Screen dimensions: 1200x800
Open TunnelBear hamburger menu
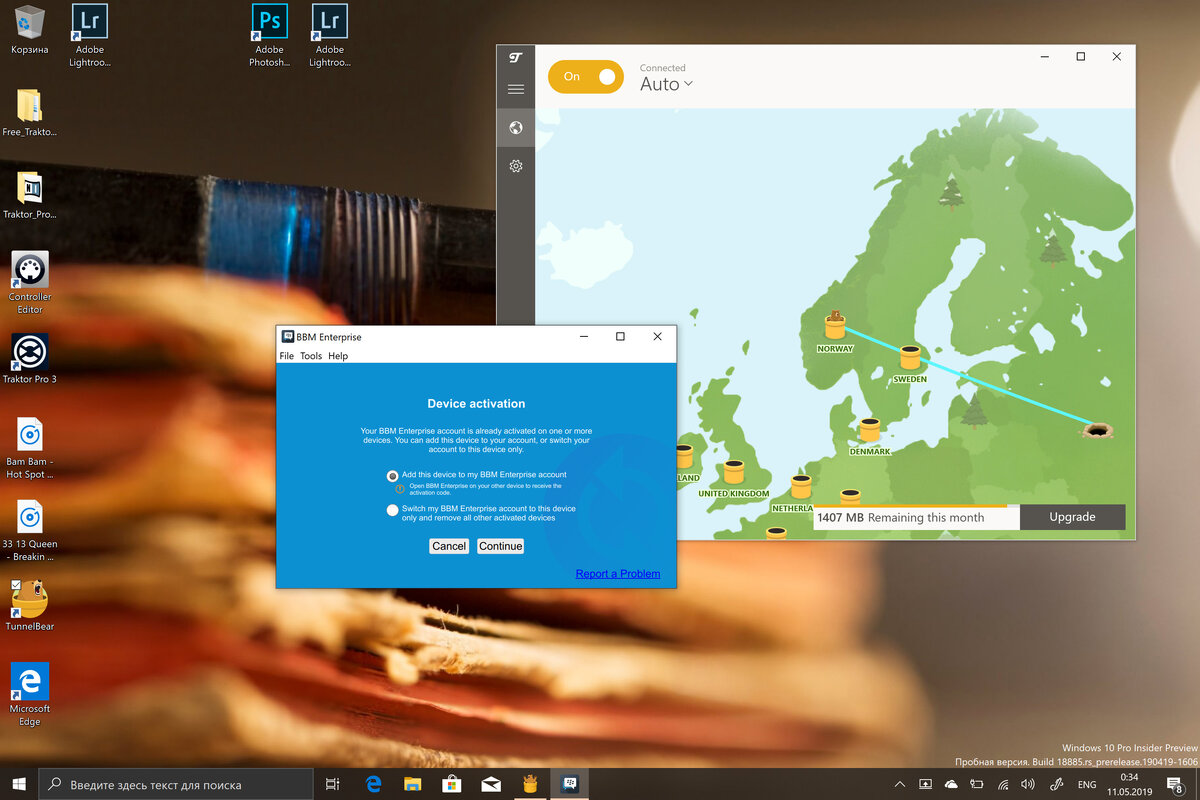point(516,89)
